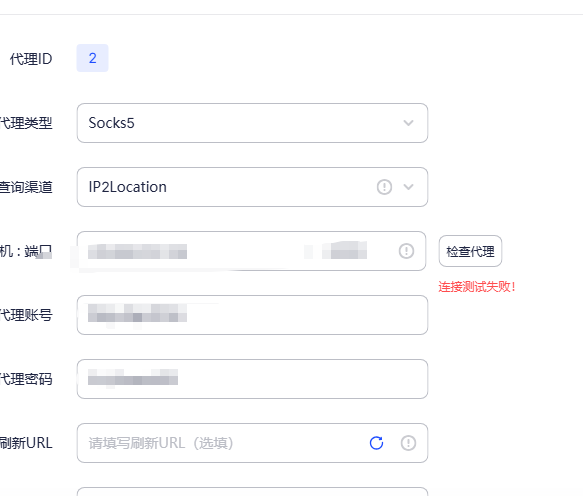Focus the 代理密码 input field
Image resolution: width=583 pixels, height=496 pixels.
[x=252, y=379]
